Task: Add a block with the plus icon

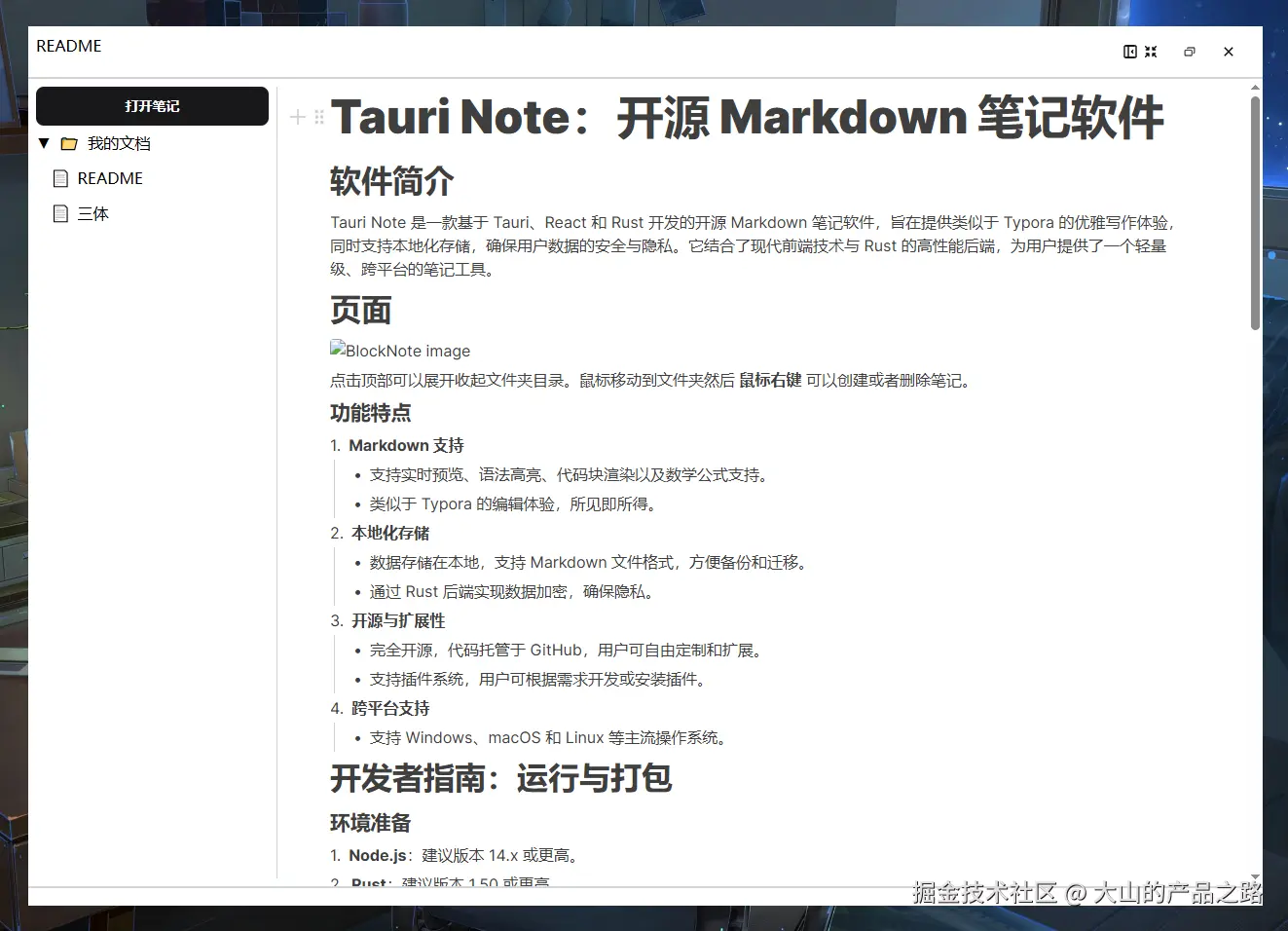Action: [298, 117]
